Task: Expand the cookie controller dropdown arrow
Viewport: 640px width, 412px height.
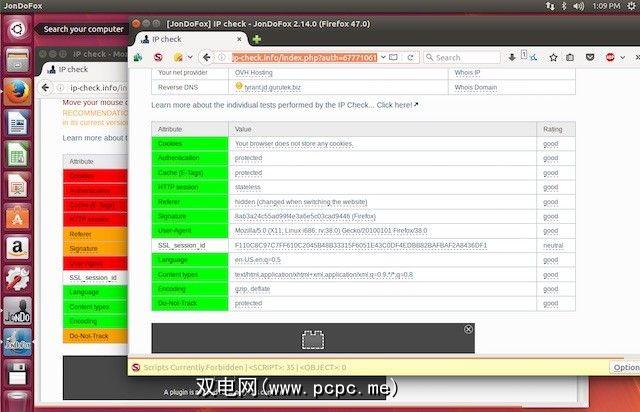Action: (x=190, y=58)
